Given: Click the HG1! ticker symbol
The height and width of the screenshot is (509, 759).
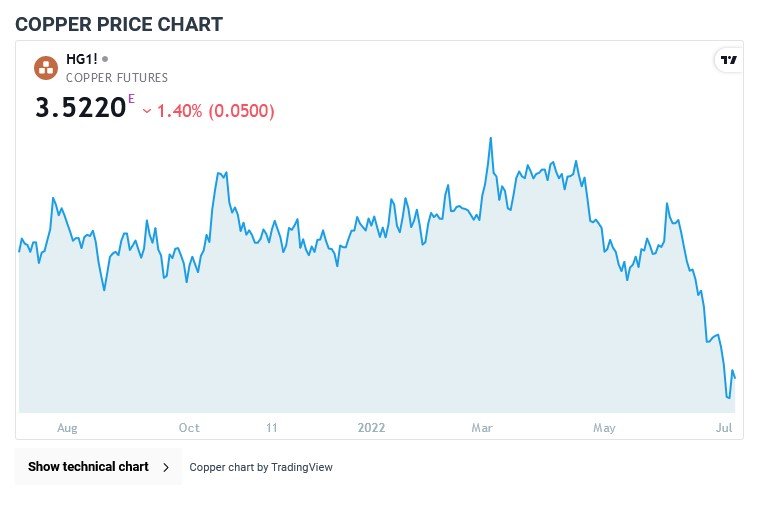Looking at the screenshot, I should click(x=81, y=59).
